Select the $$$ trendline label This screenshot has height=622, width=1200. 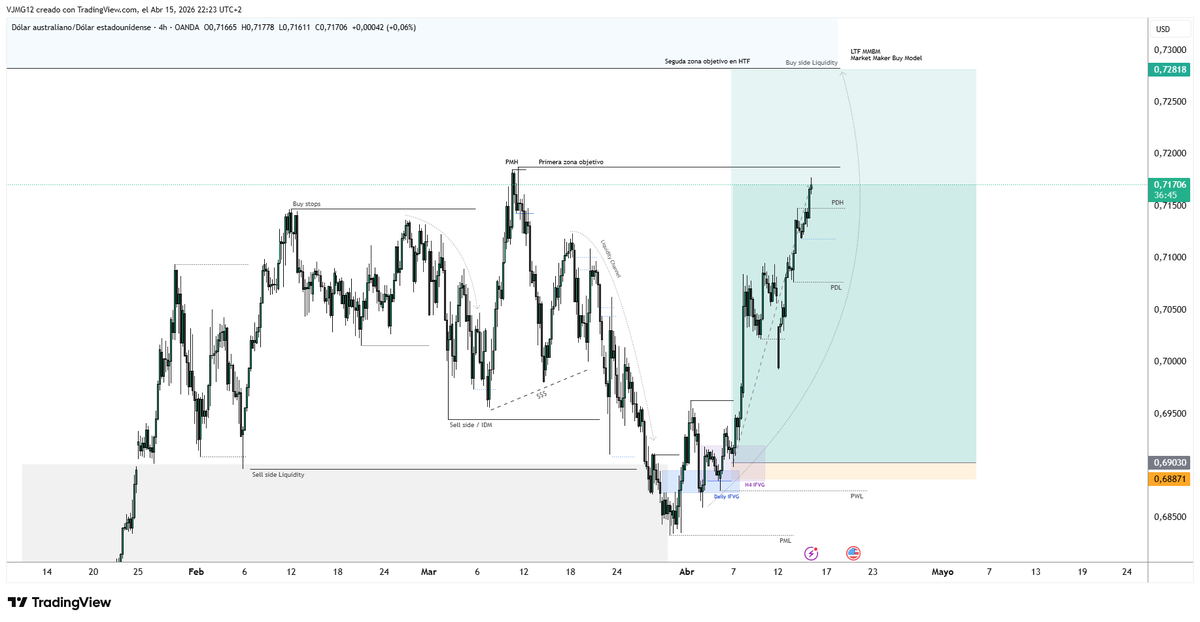point(541,394)
